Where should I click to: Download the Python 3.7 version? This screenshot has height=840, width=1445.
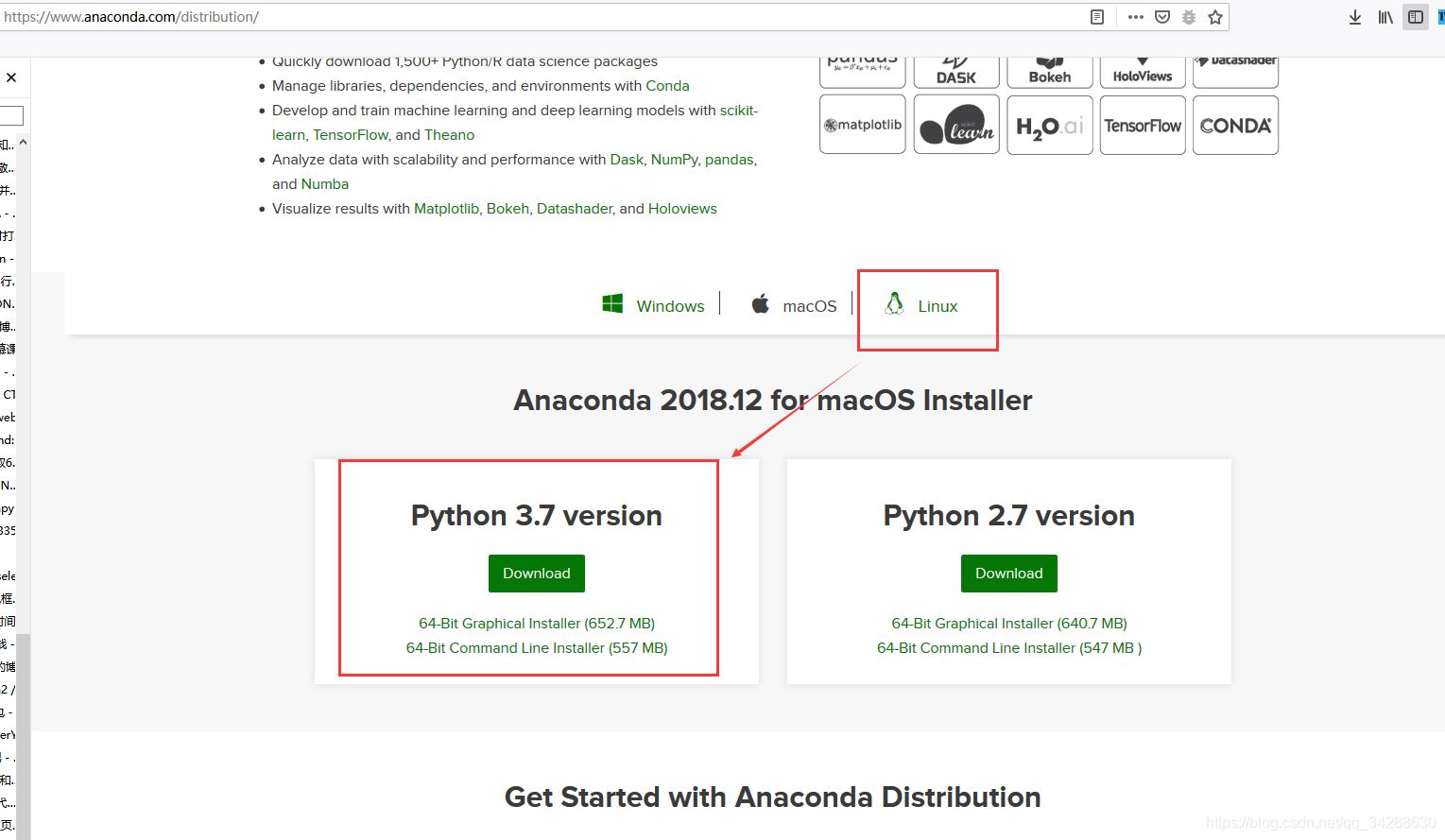pyautogui.click(x=537, y=574)
